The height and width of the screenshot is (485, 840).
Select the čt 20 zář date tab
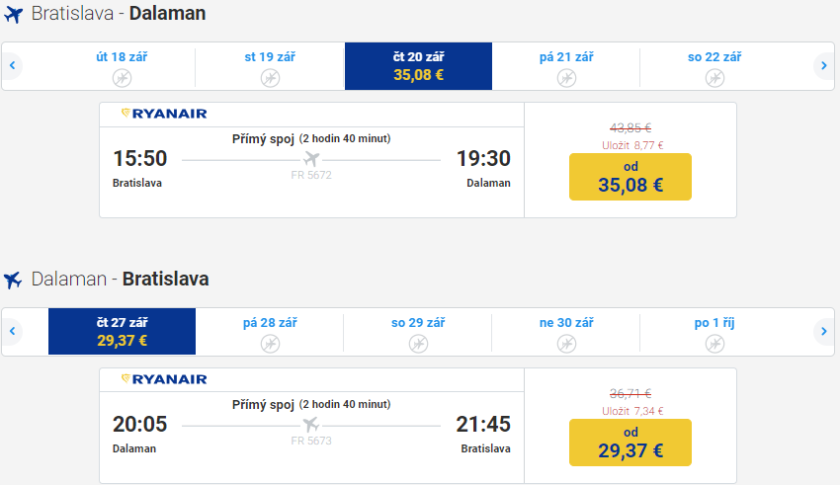tap(418, 66)
